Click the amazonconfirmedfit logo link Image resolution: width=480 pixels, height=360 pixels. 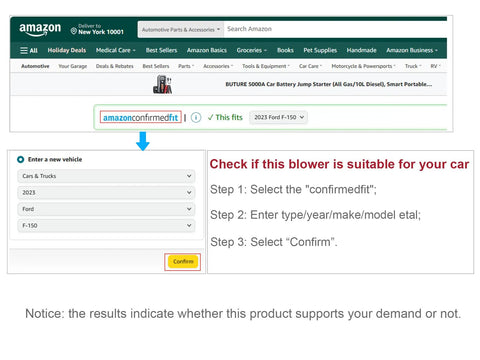pyautogui.click(x=140, y=117)
